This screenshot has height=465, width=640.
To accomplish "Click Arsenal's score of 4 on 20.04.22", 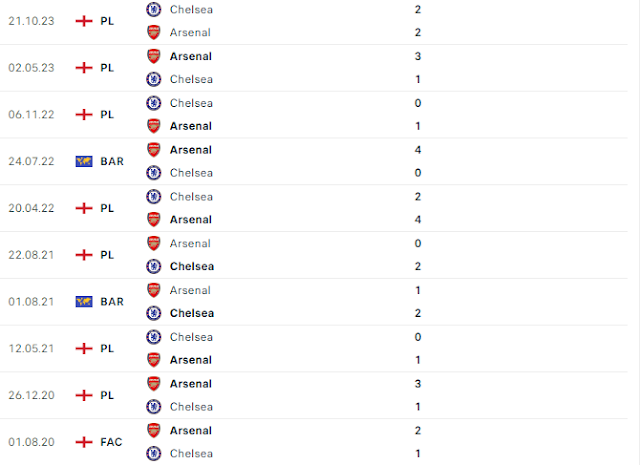I will (x=418, y=220).
